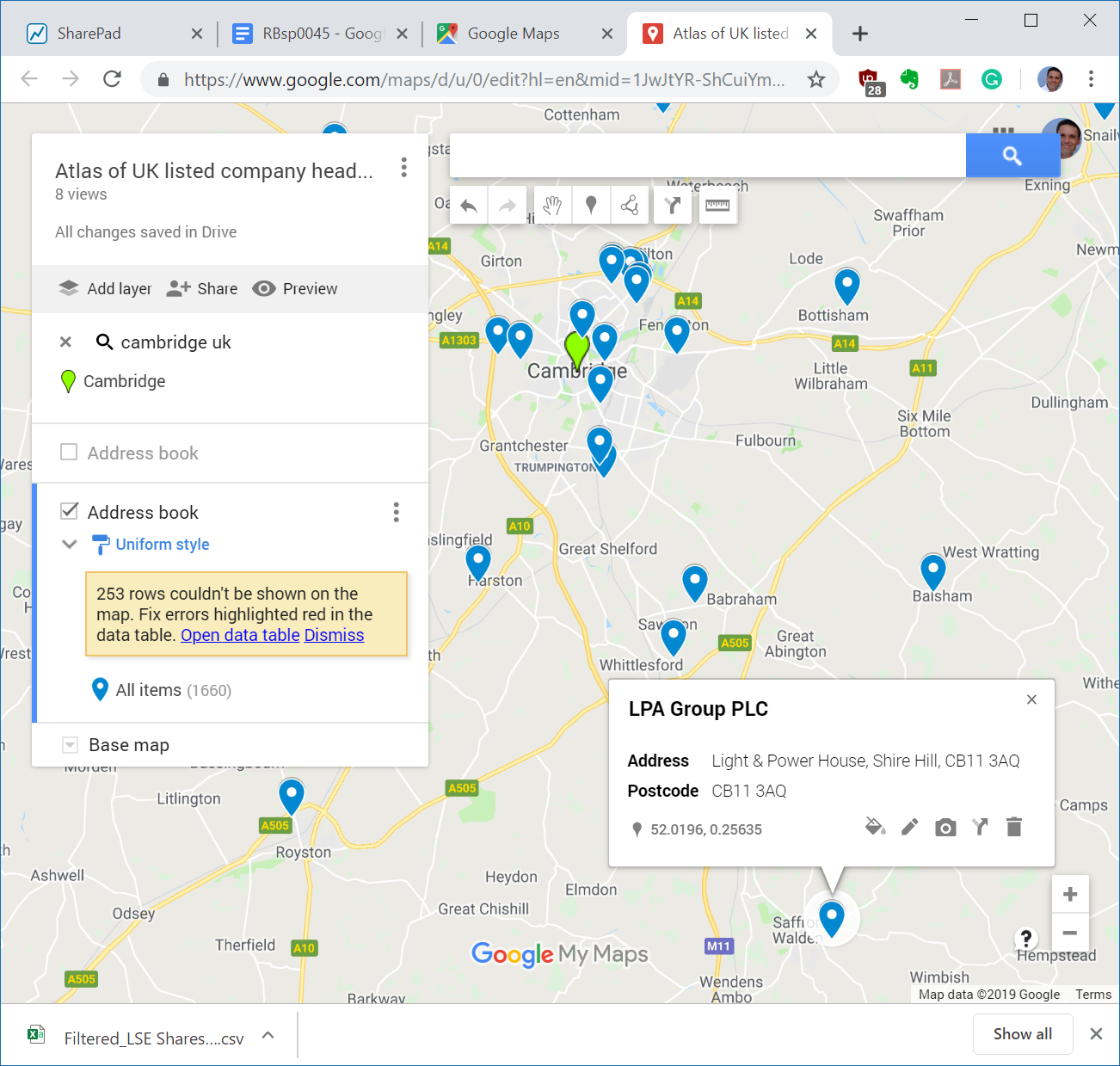This screenshot has height=1066, width=1120.
Task: Clear the cambridge uk search result
Action: pyautogui.click(x=65, y=342)
